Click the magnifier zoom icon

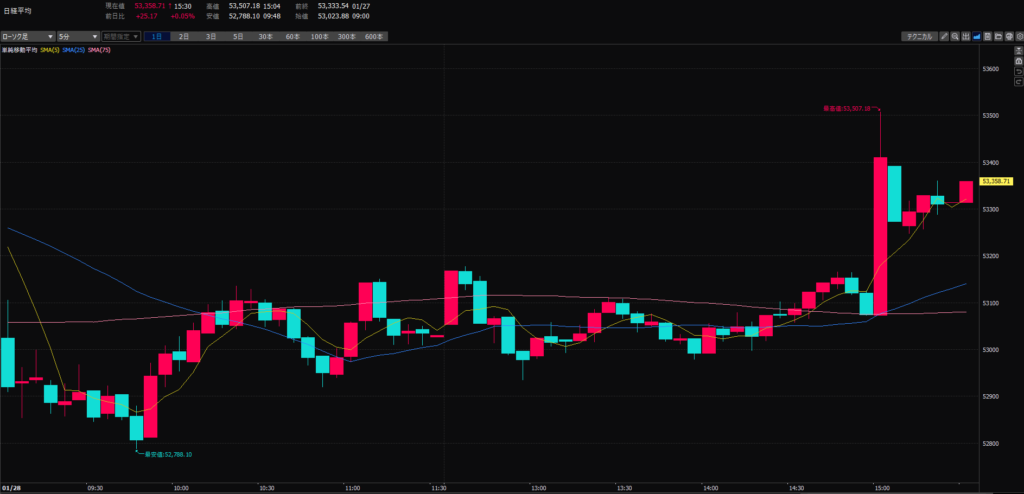(957, 36)
